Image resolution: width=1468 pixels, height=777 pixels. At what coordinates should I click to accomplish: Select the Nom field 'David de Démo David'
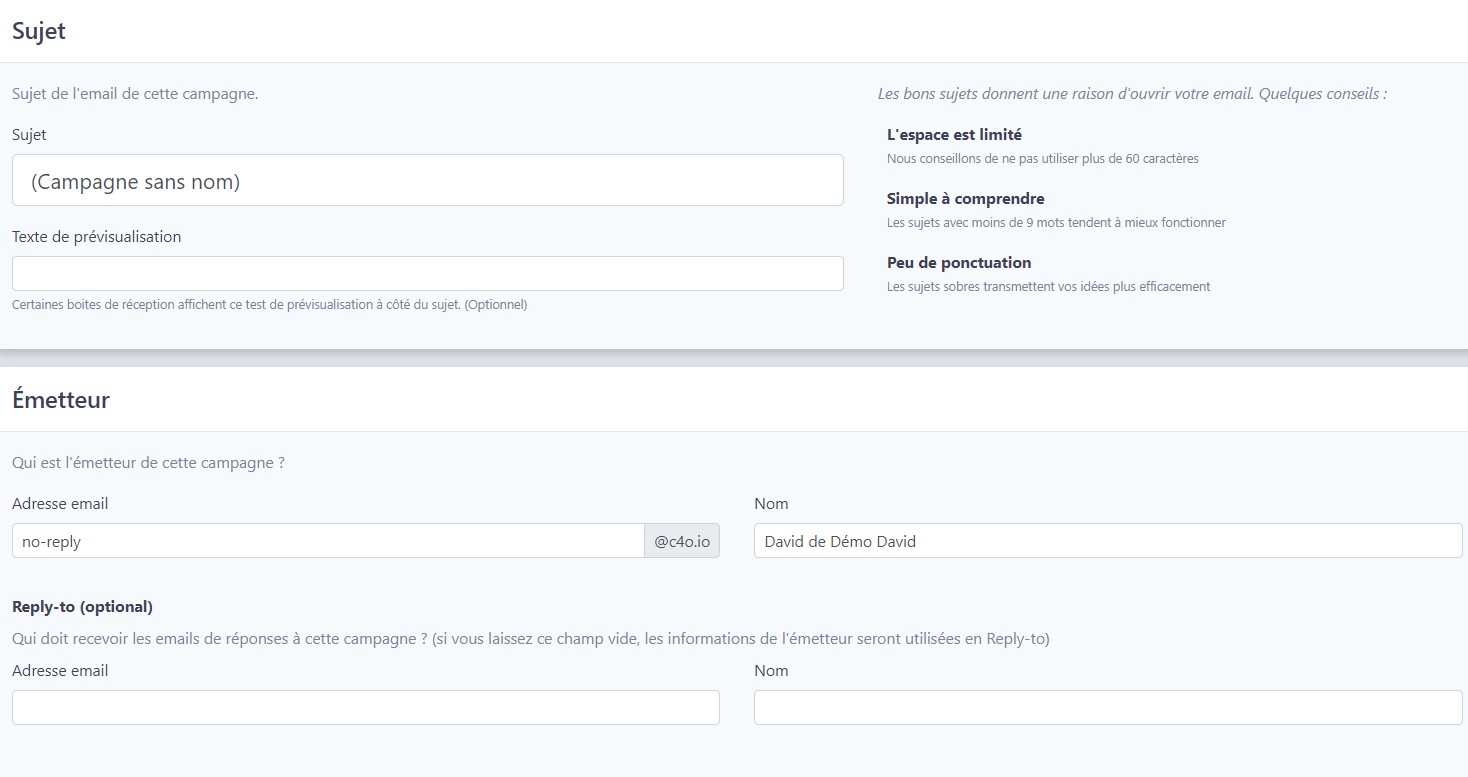pos(1108,541)
